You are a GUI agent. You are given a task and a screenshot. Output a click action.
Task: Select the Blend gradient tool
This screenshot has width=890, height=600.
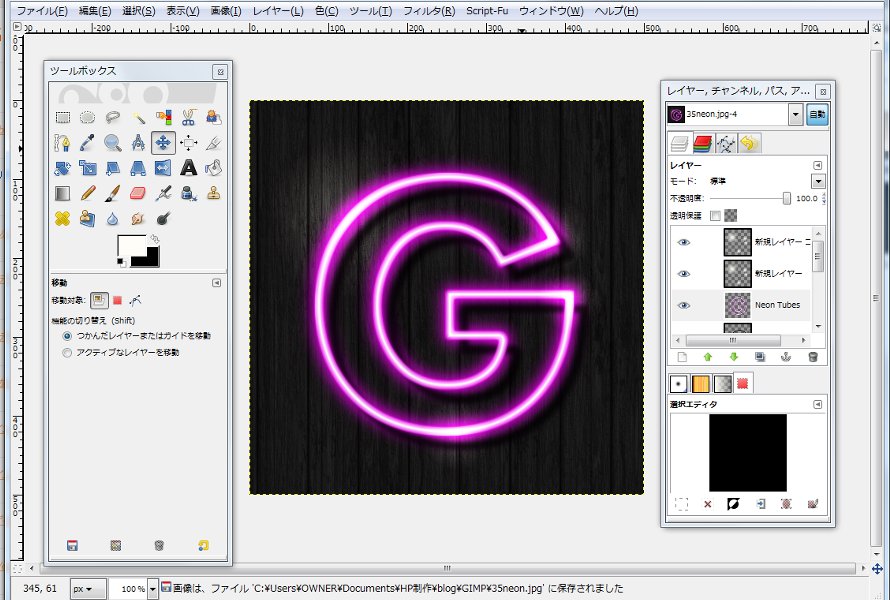tap(63, 192)
